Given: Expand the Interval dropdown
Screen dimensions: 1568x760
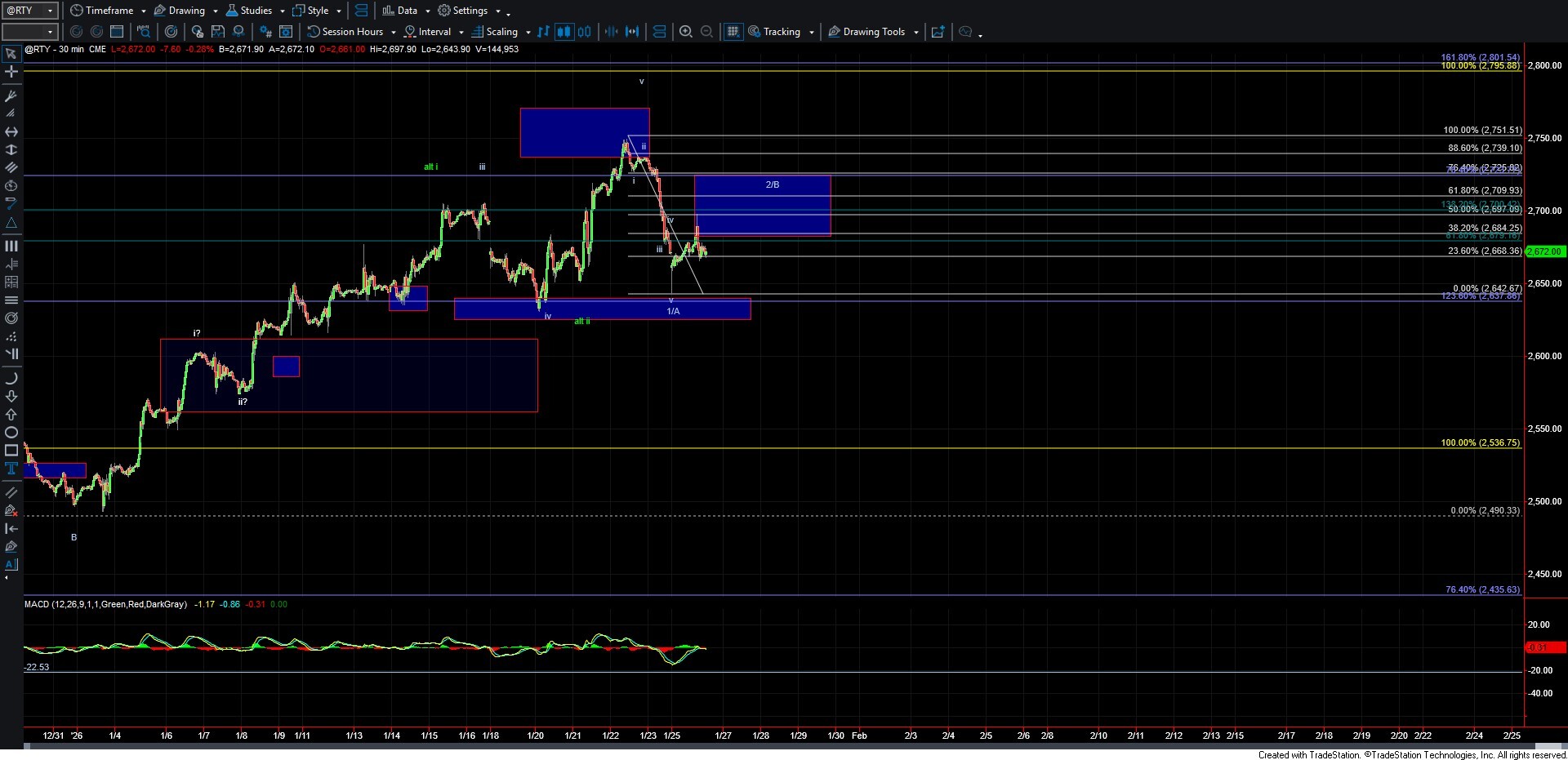Looking at the screenshot, I should click(x=461, y=32).
